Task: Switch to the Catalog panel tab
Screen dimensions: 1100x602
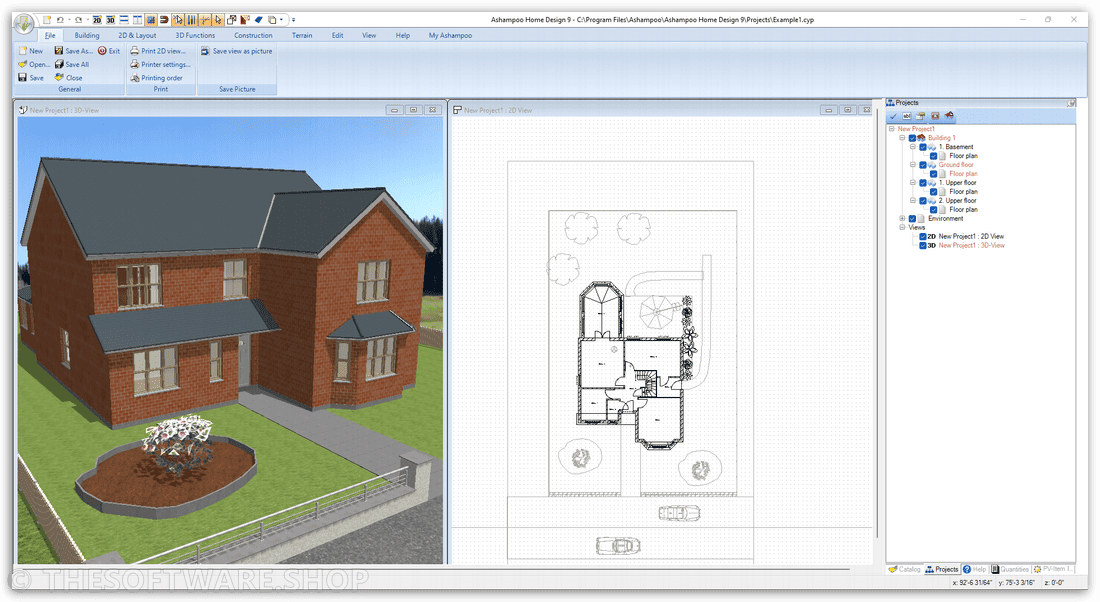Action: coord(904,569)
